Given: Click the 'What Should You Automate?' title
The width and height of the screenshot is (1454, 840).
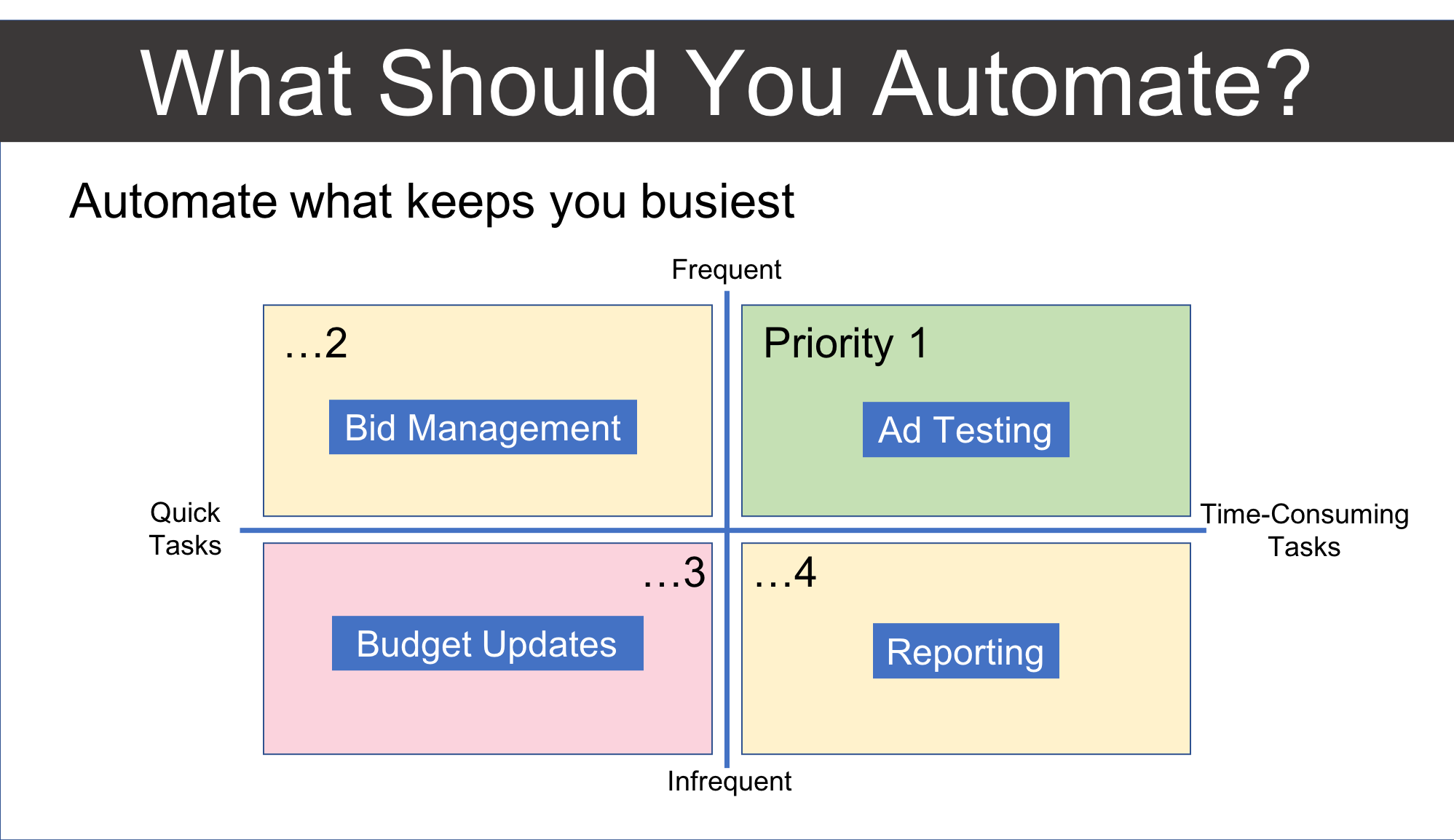Looking at the screenshot, I should (x=725, y=82).
